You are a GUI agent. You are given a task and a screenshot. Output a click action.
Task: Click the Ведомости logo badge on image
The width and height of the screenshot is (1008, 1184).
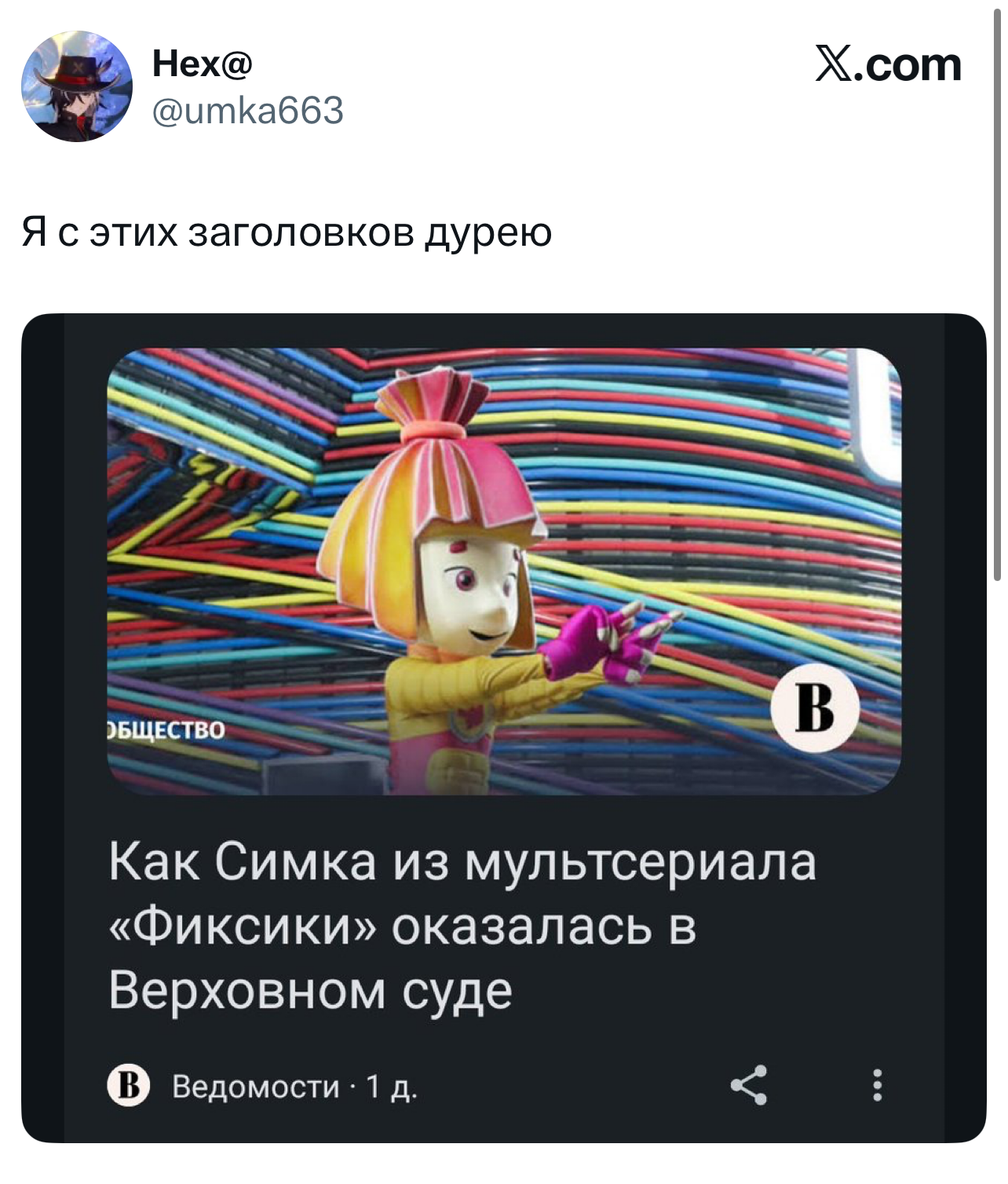click(x=815, y=707)
